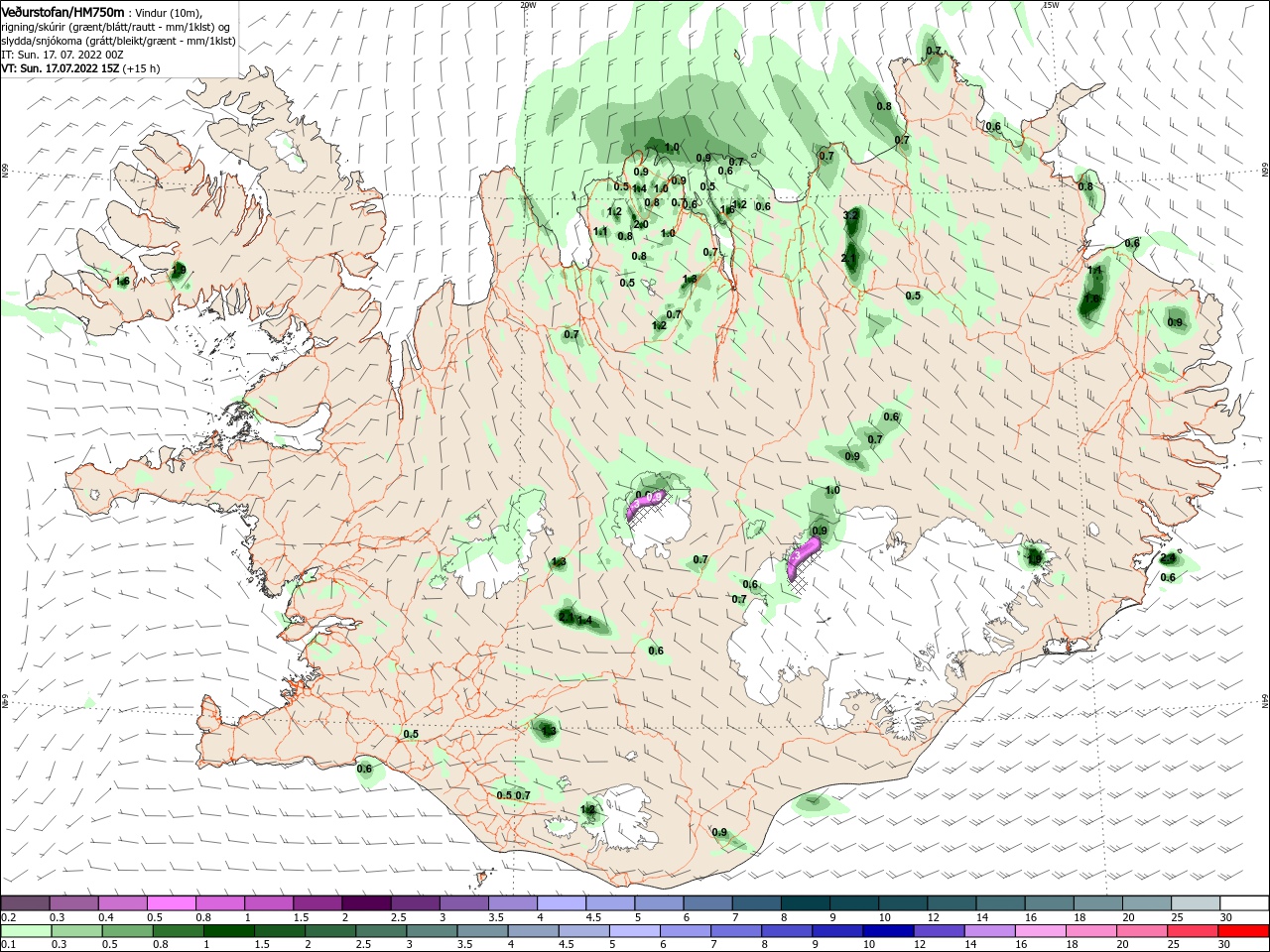Click the '20W' longitude label

pos(528,5)
